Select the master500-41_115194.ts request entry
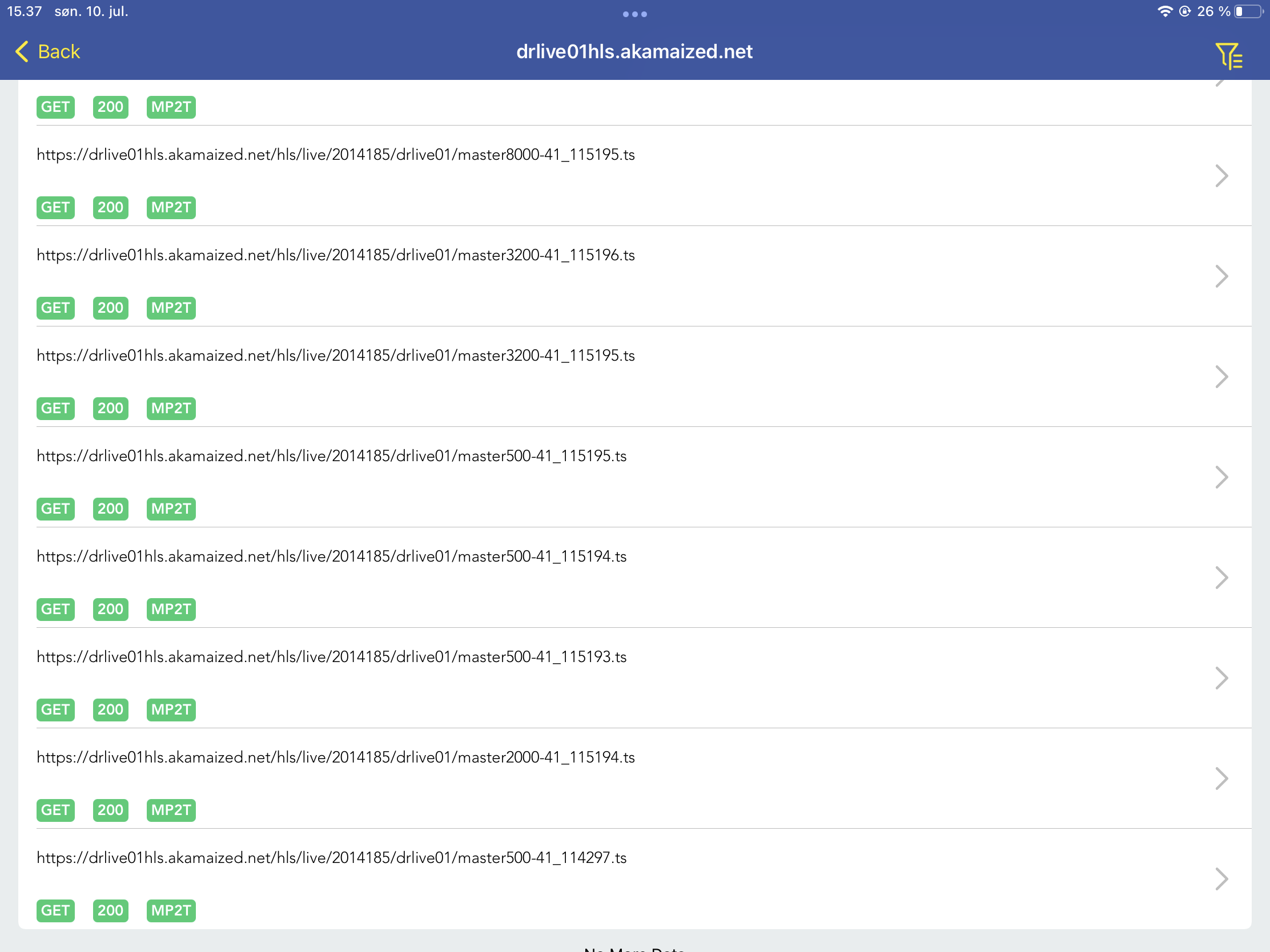This screenshot has height=952, width=1270. [x=331, y=556]
